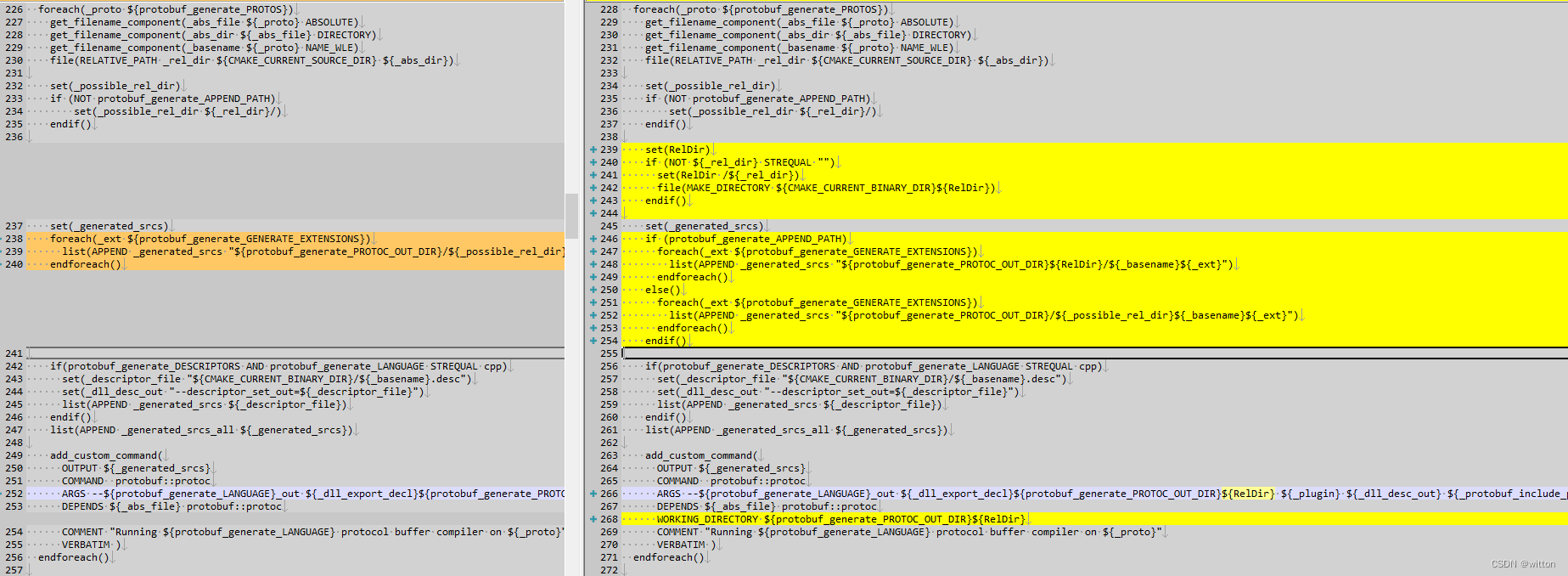Click the plus marker next to line 244
1568x576 pixels.
click(593, 213)
